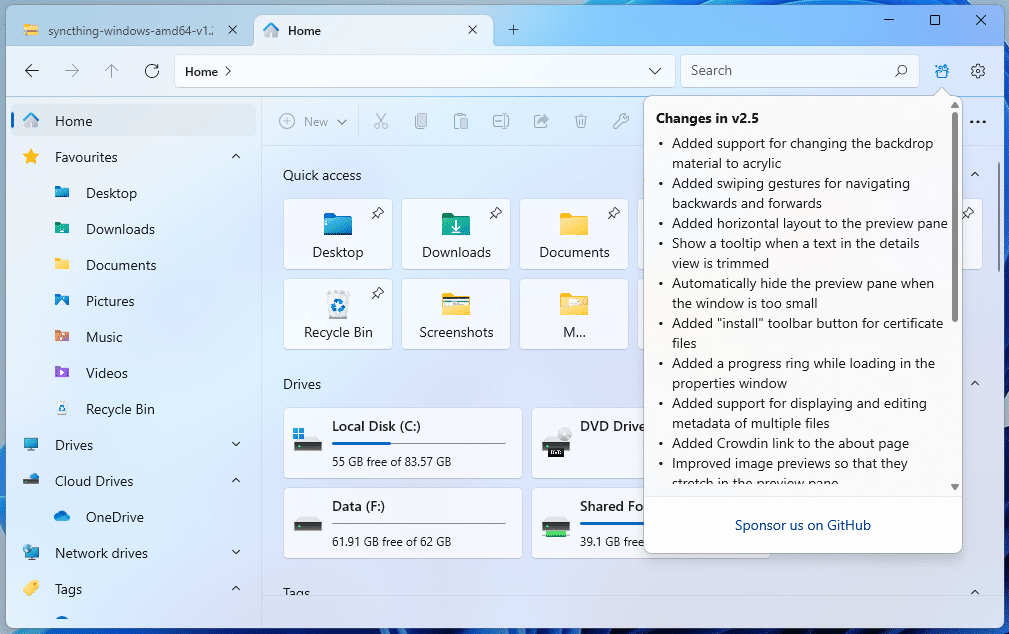Open Settings via the gear icon
This screenshot has height=634, width=1009.
coord(978,71)
